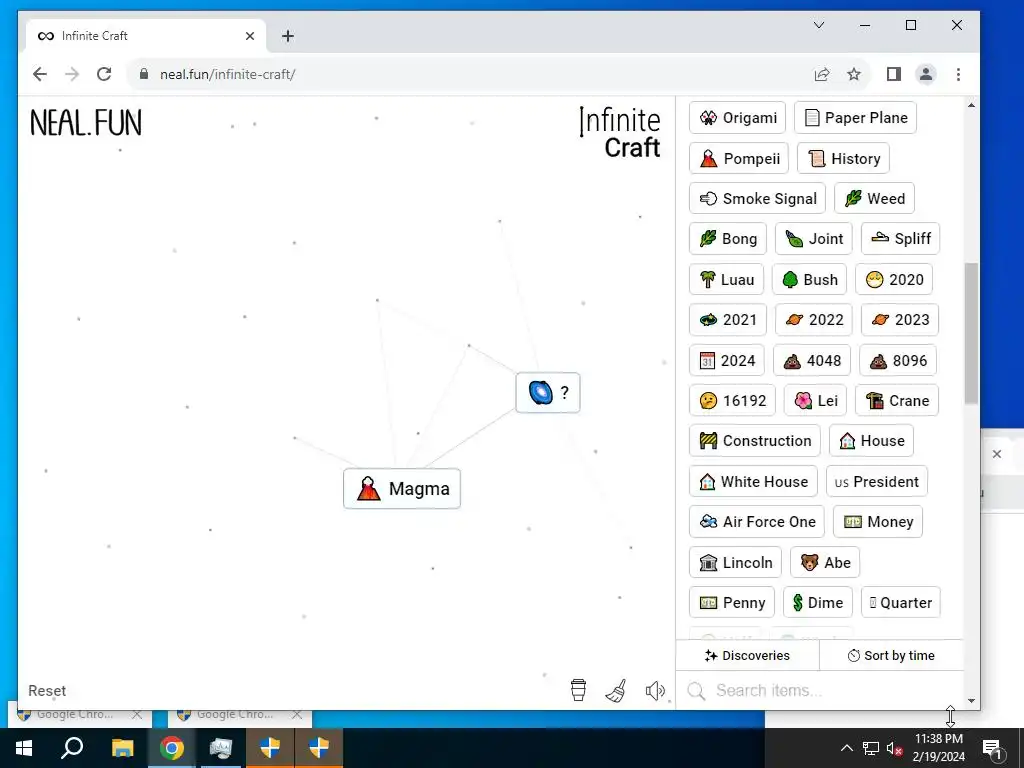
Task: Pick the 2023 item
Action: pyautogui.click(x=900, y=320)
